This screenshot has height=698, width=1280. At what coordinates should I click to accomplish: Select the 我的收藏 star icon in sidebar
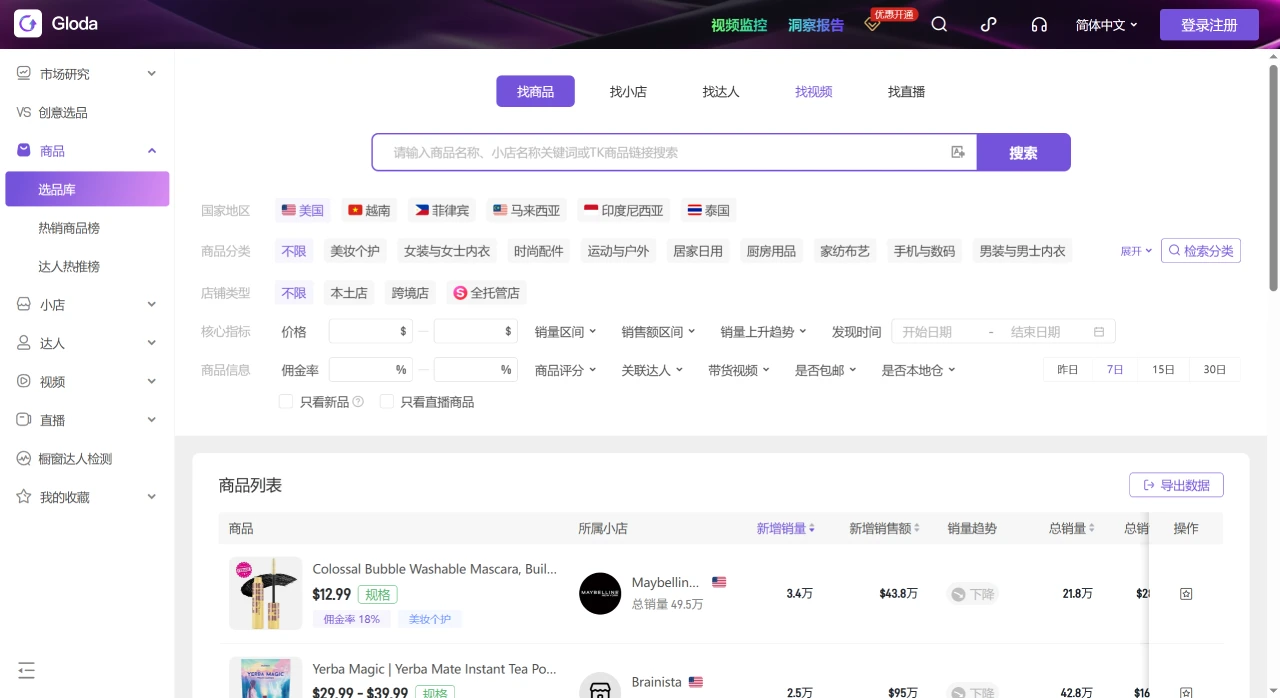tap(22, 497)
